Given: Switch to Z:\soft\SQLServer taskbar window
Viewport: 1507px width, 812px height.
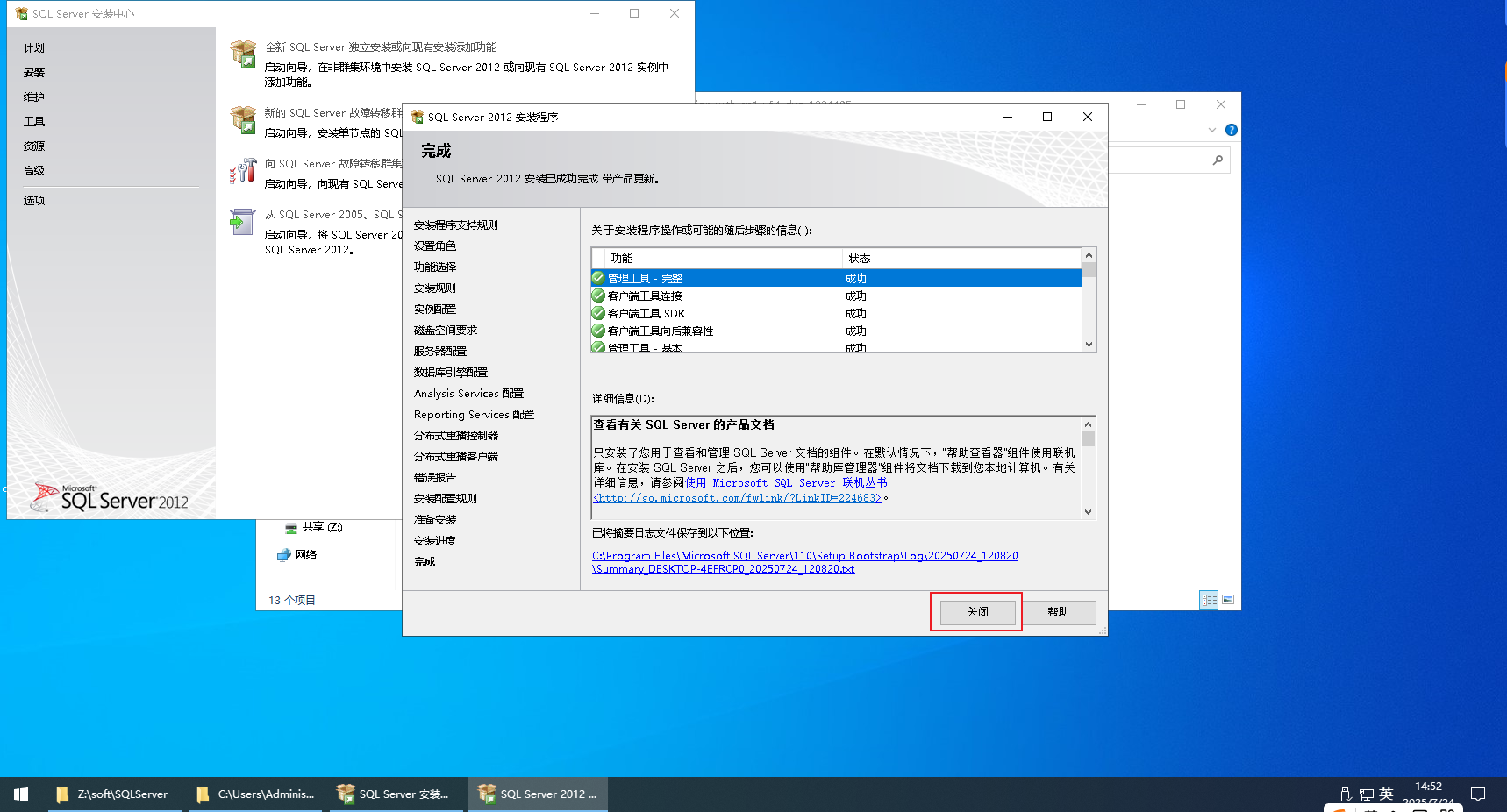Looking at the screenshot, I should [114, 794].
